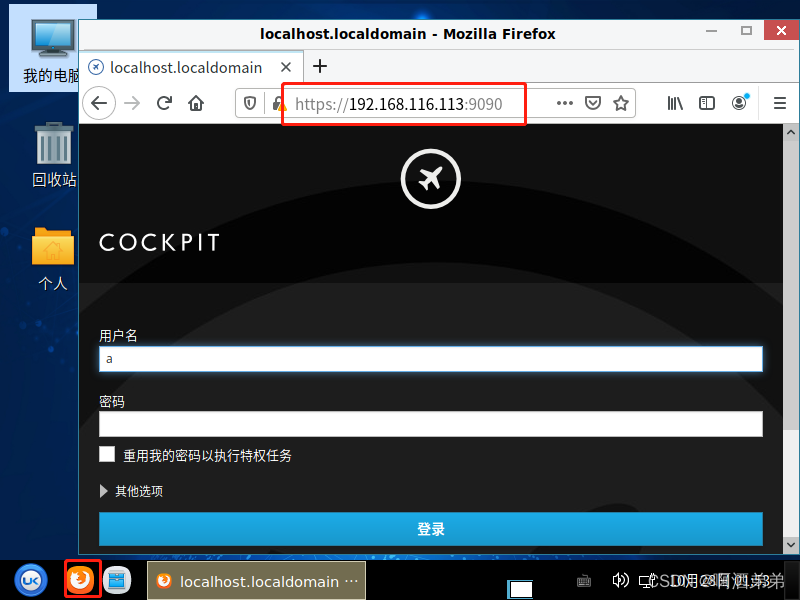This screenshot has height=600, width=800.
Task: Open page actions three-dot menu
Action: (564, 104)
